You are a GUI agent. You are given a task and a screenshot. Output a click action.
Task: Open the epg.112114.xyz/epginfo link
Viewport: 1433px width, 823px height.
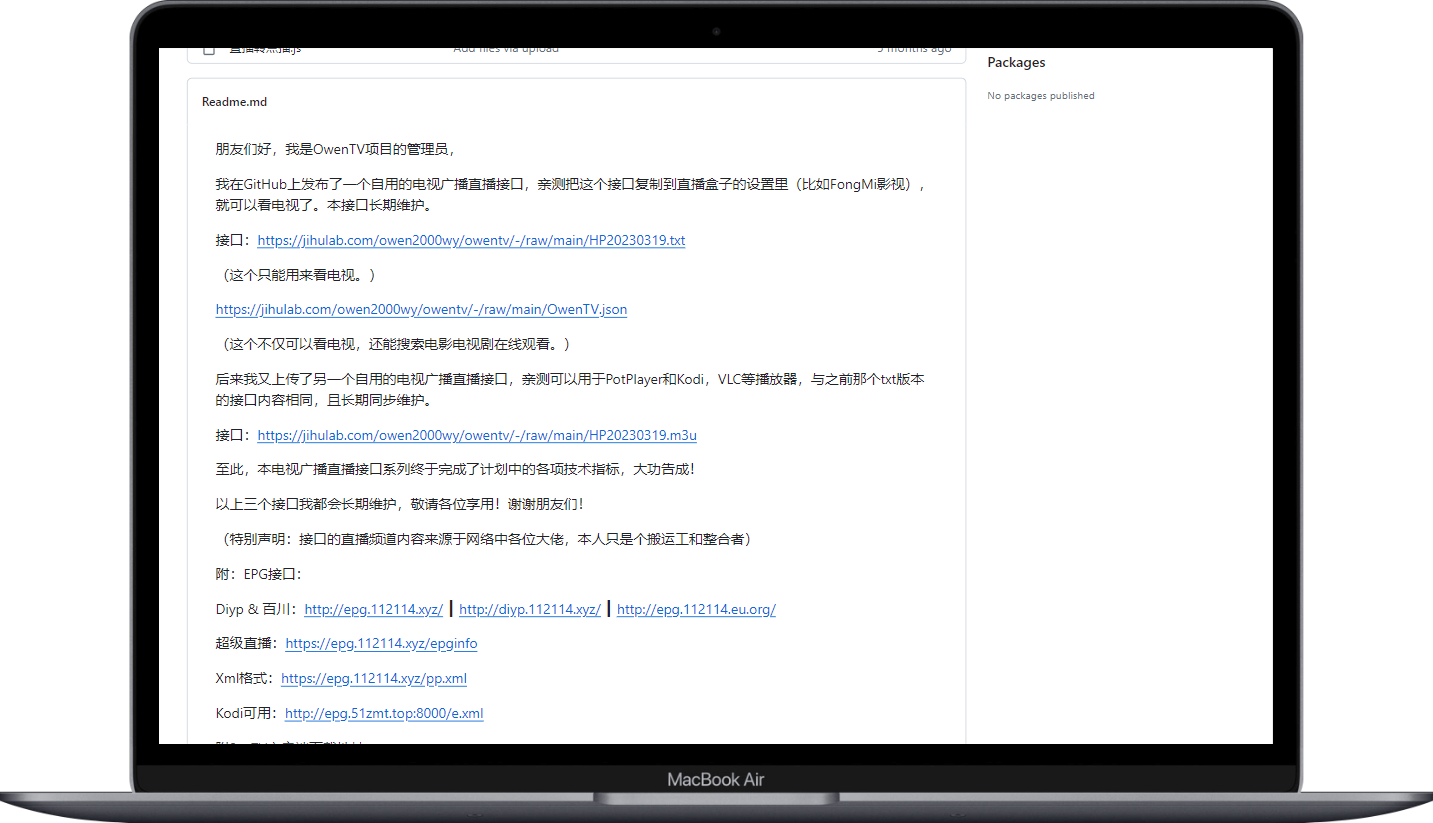click(x=381, y=643)
